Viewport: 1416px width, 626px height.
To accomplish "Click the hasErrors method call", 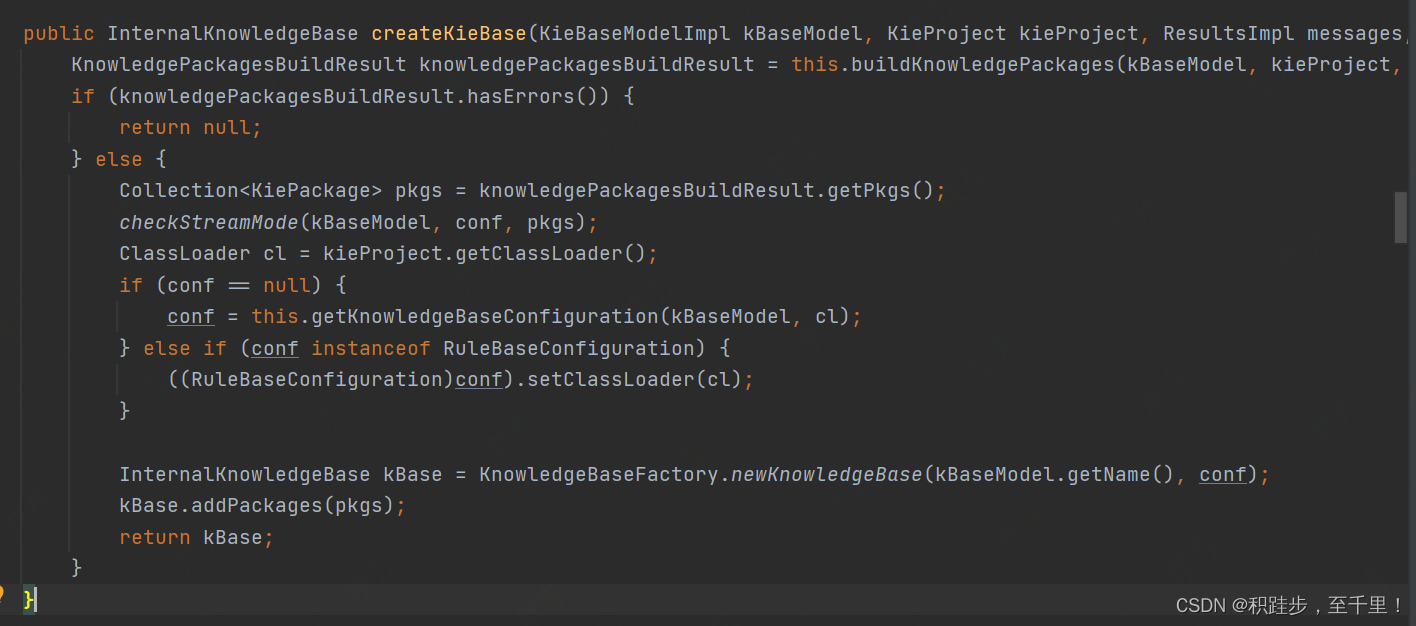I will (x=521, y=97).
